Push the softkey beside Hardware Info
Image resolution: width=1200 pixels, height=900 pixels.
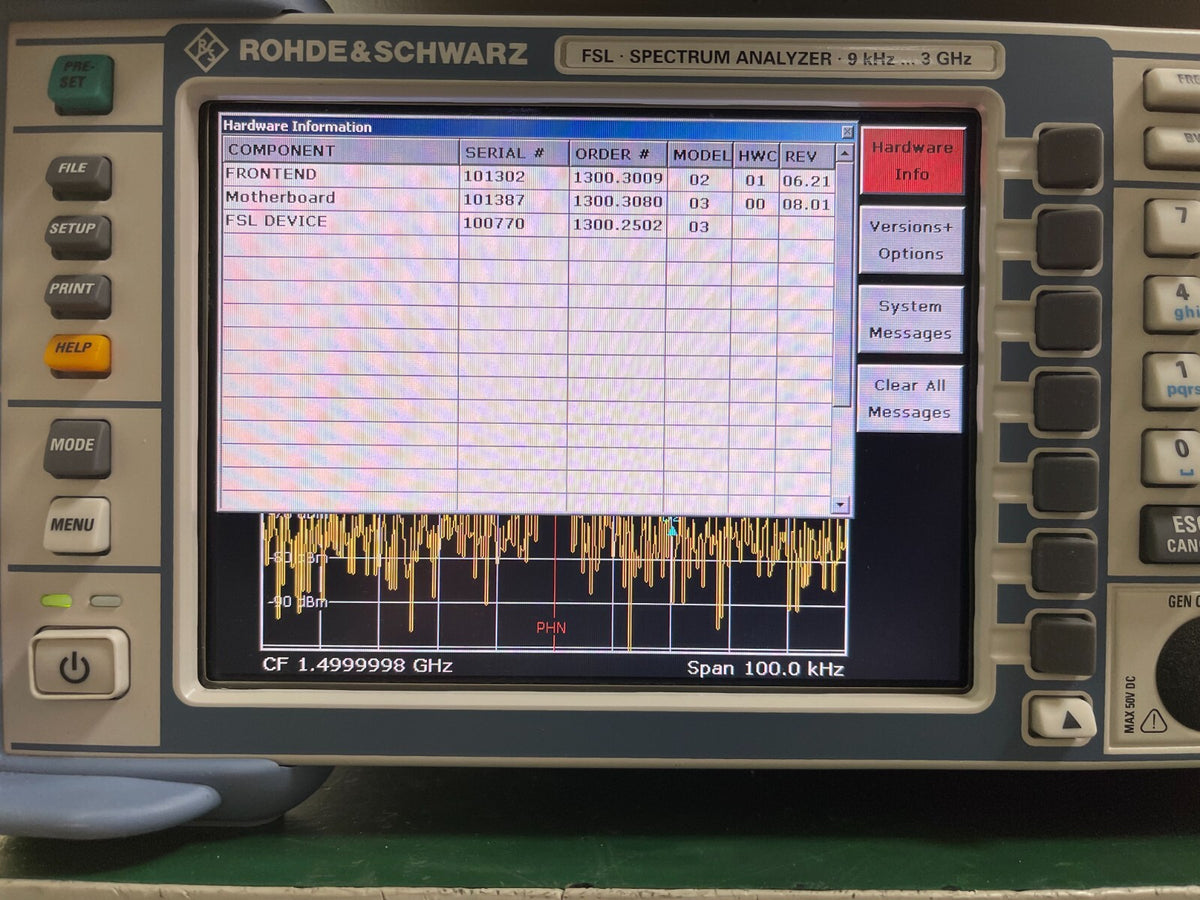1068,157
